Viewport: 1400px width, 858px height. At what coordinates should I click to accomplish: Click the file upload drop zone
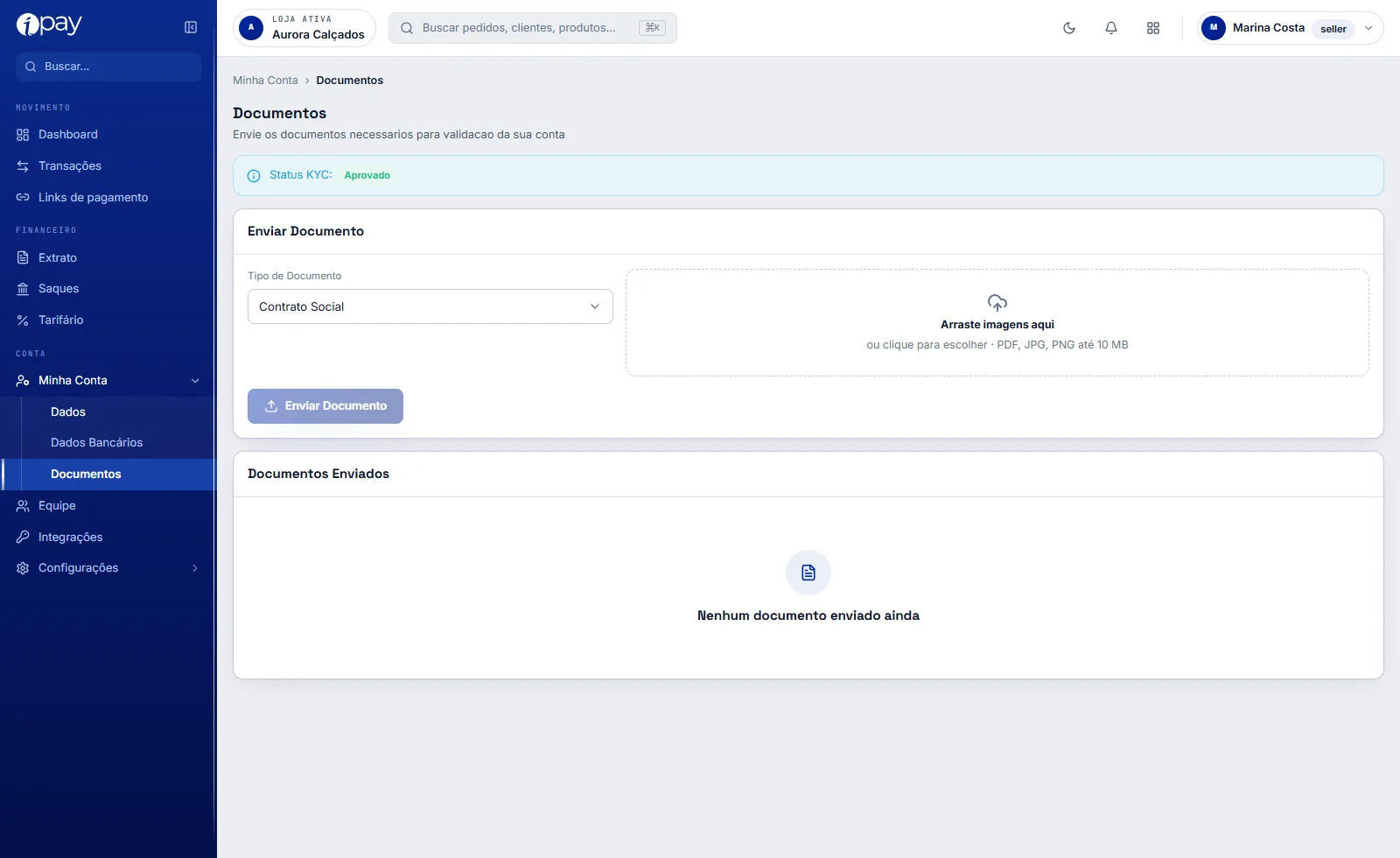pyautogui.click(x=997, y=323)
